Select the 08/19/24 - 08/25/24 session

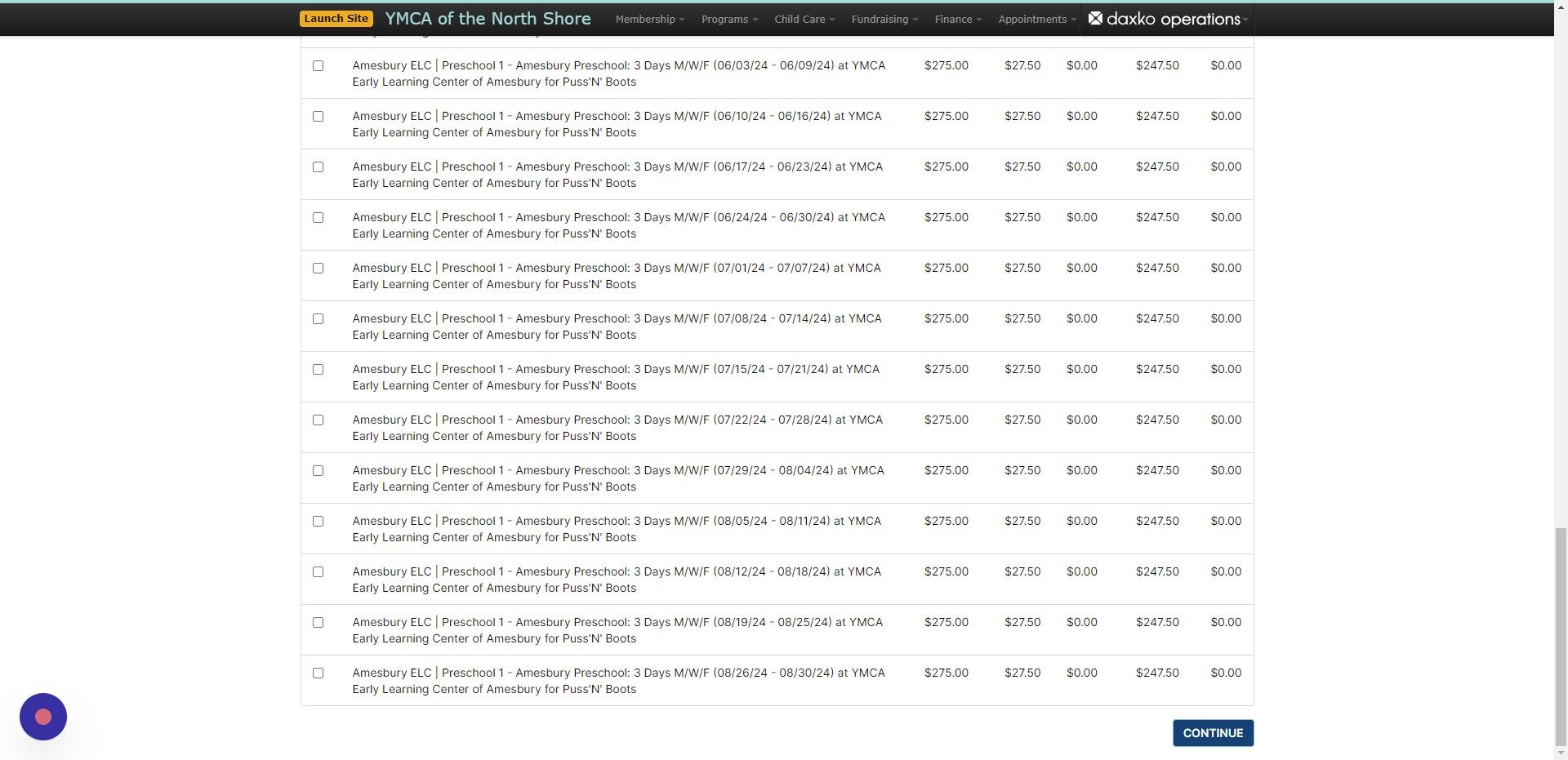tap(318, 623)
